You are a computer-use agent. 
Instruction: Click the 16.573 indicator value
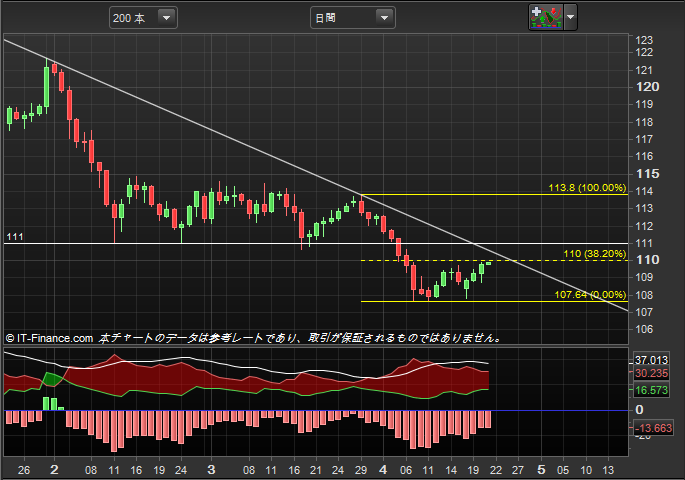pyautogui.click(x=651, y=390)
